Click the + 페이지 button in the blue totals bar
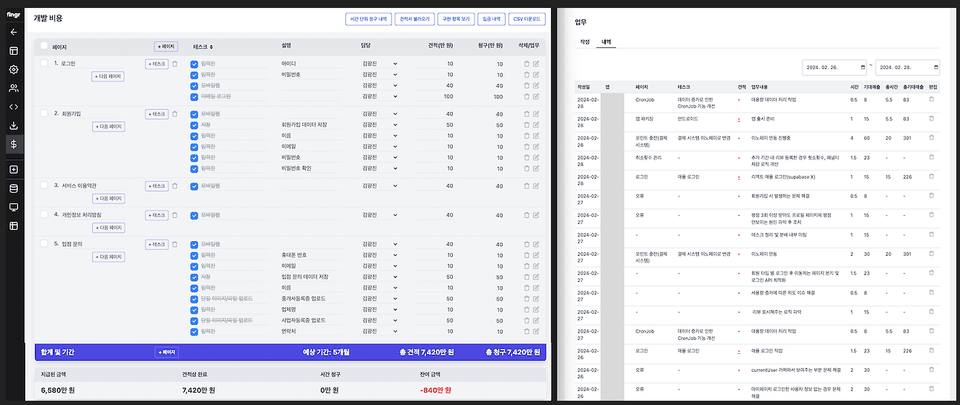 pyautogui.click(x=166, y=352)
